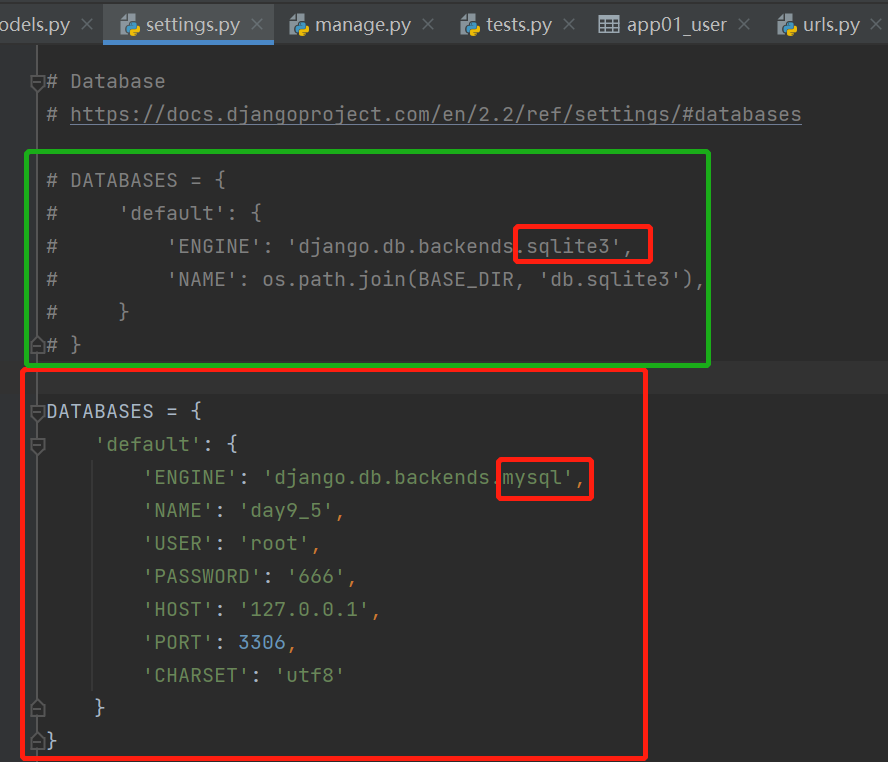This screenshot has width=888, height=762.
Task: Collapse the fold at 'DATABASES = {' line
Action: click(37, 412)
